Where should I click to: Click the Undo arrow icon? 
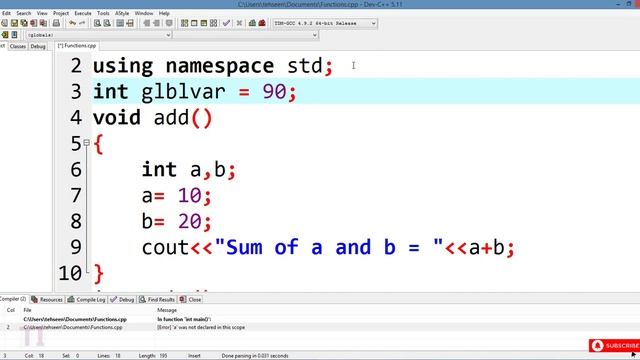(x=72, y=23)
